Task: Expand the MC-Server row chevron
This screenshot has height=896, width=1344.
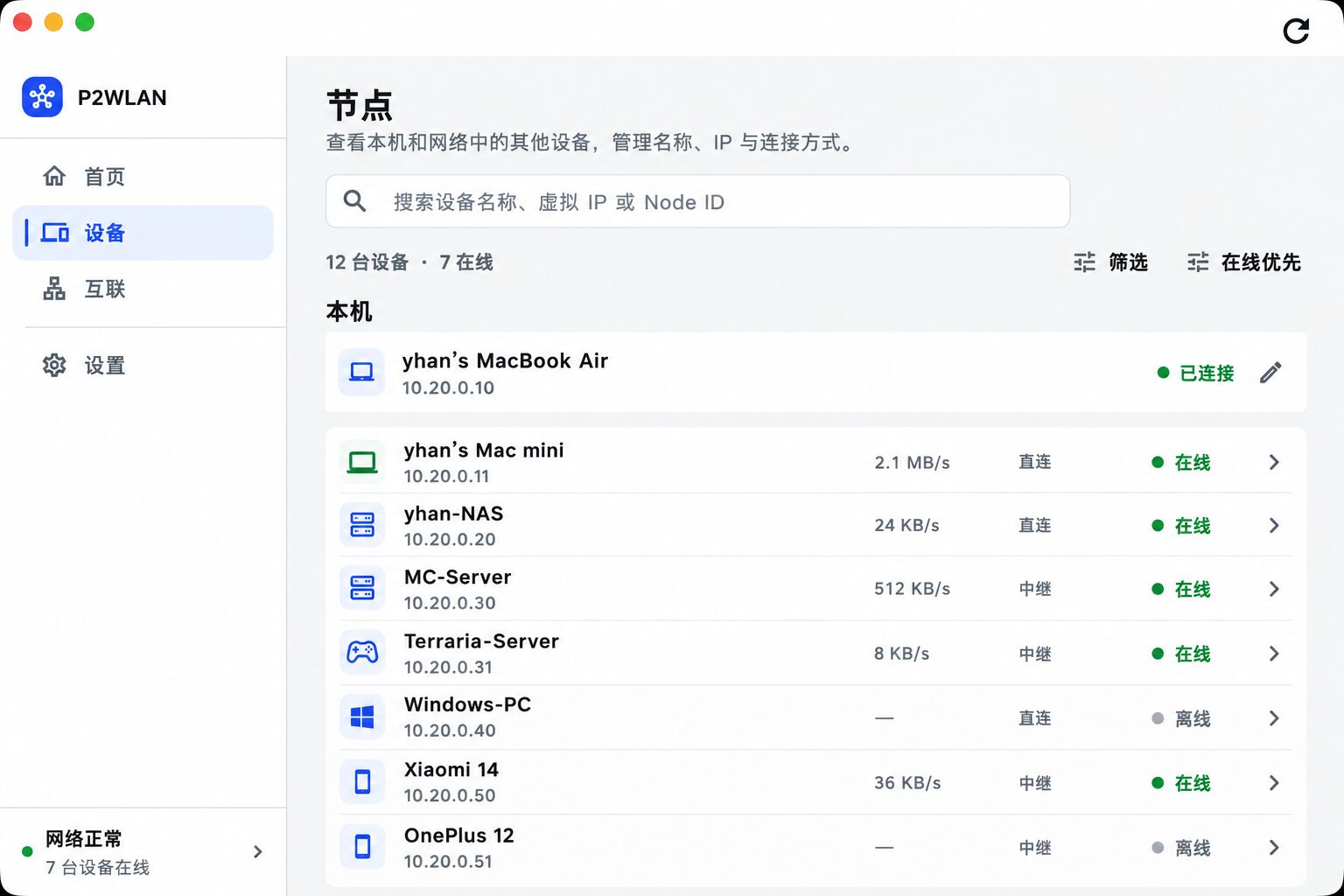Action: [1274, 589]
